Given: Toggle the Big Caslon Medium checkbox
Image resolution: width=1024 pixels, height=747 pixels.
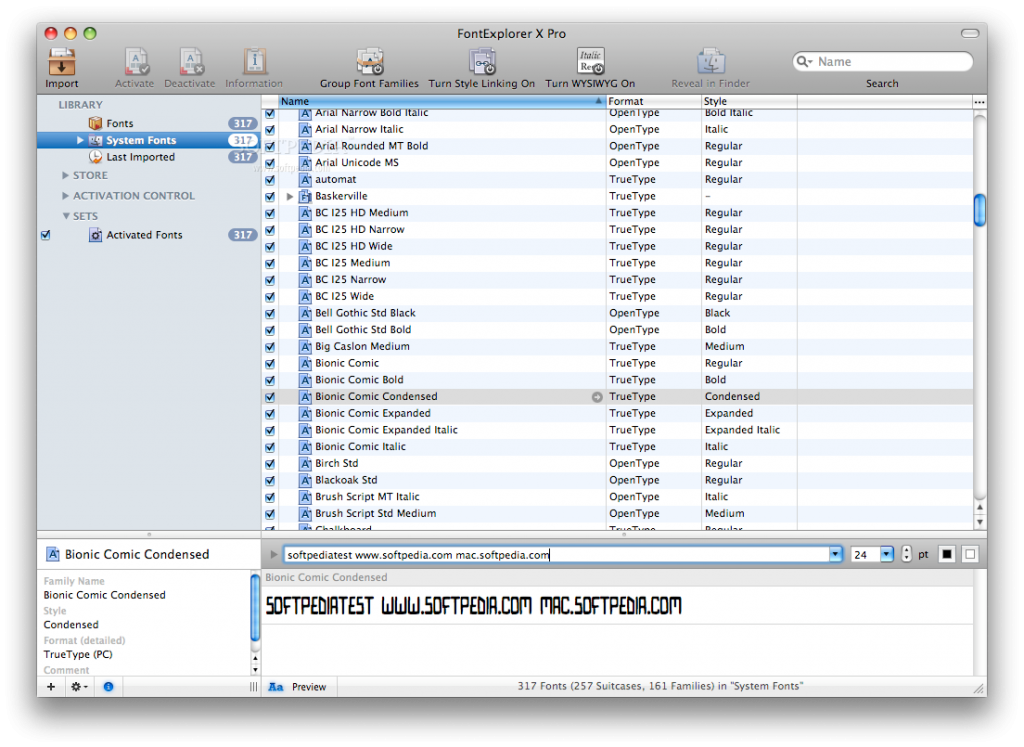Looking at the screenshot, I should coord(270,347).
